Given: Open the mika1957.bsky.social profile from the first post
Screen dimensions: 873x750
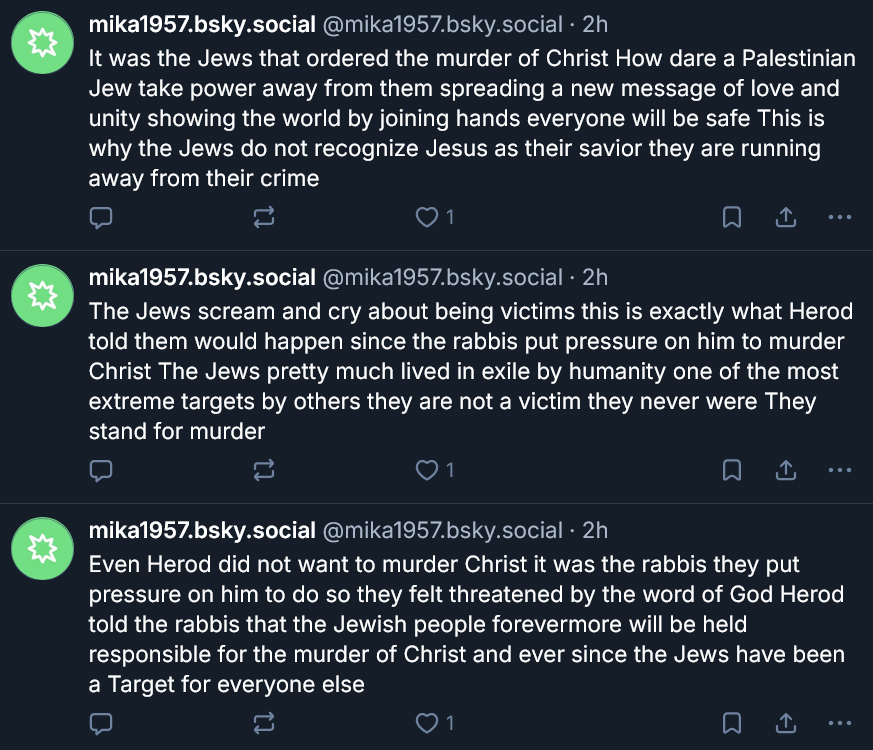Looking at the screenshot, I should [x=202, y=24].
